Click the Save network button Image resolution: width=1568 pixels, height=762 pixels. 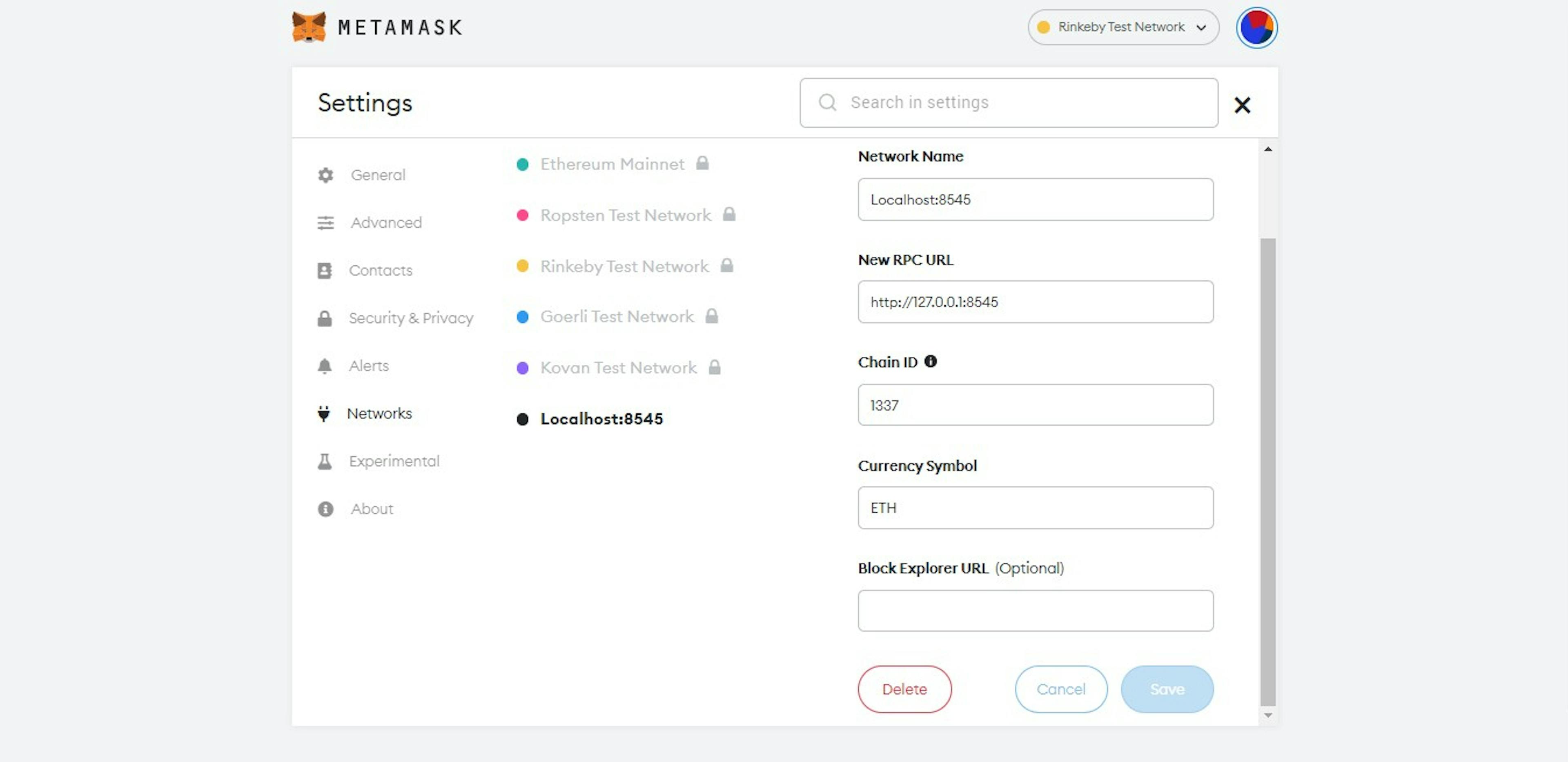pyautogui.click(x=1166, y=689)
